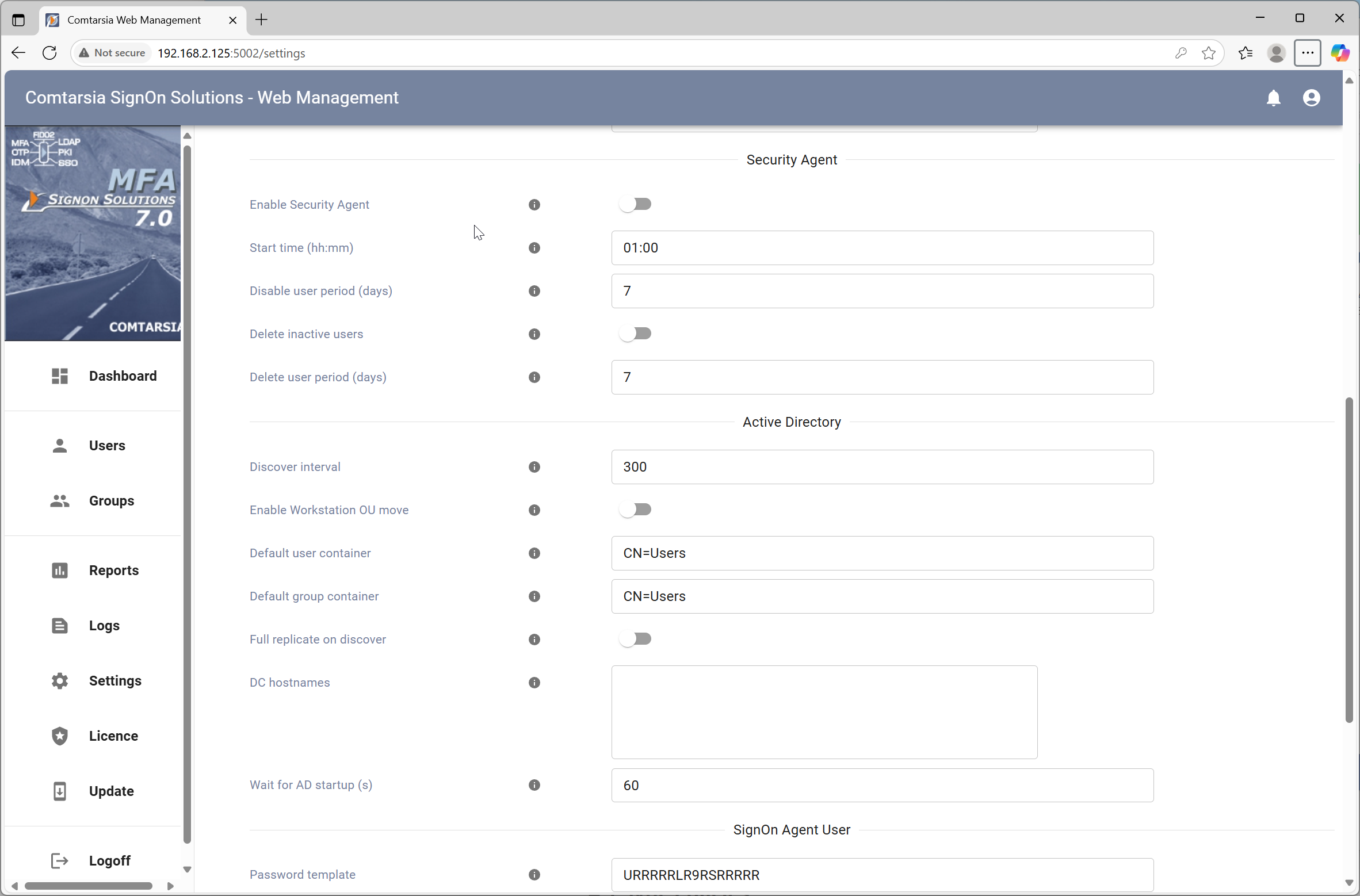Open the user account icon in header
Viewport: 1360px width, 896px height.
(1311, 98)
